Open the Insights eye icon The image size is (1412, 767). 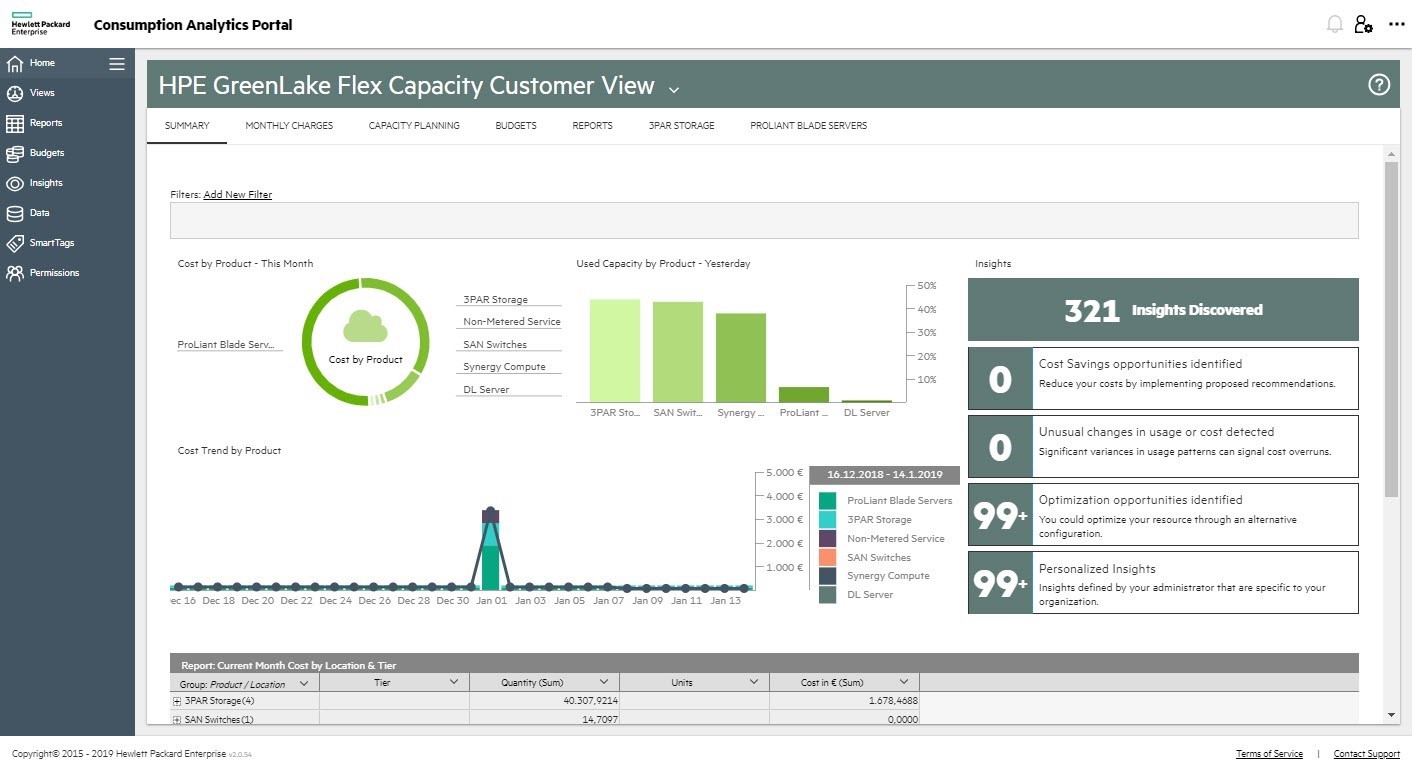tap(15, 184)
